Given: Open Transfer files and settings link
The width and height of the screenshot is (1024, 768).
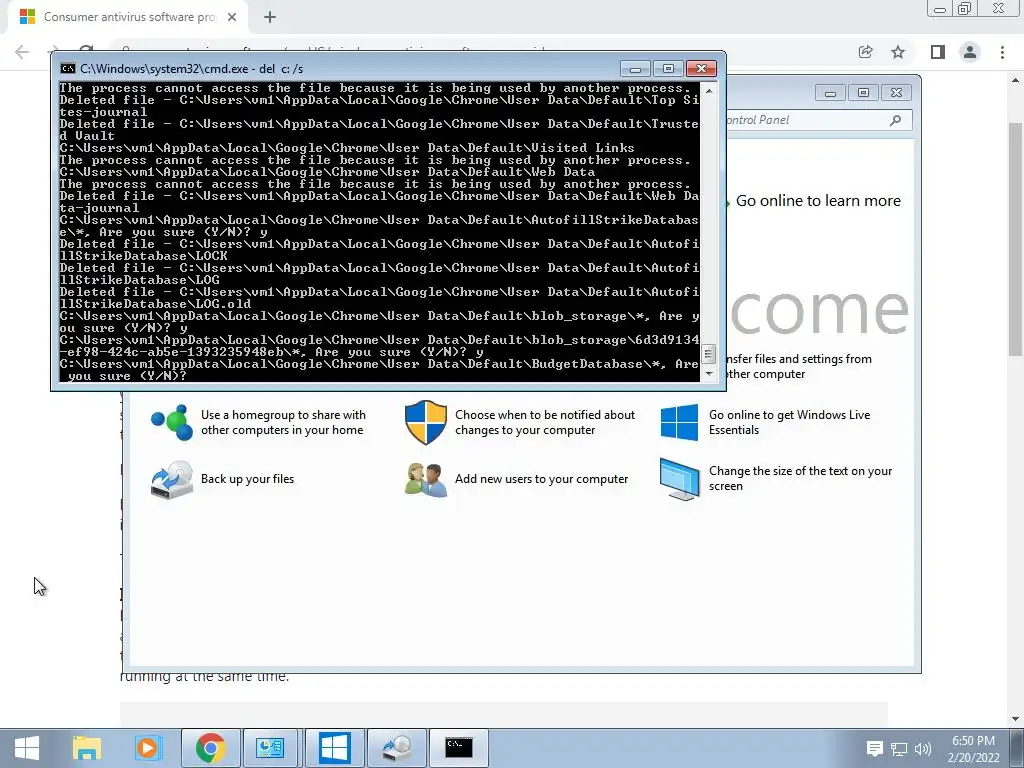Looking at the screenshot, I should 799,366.
